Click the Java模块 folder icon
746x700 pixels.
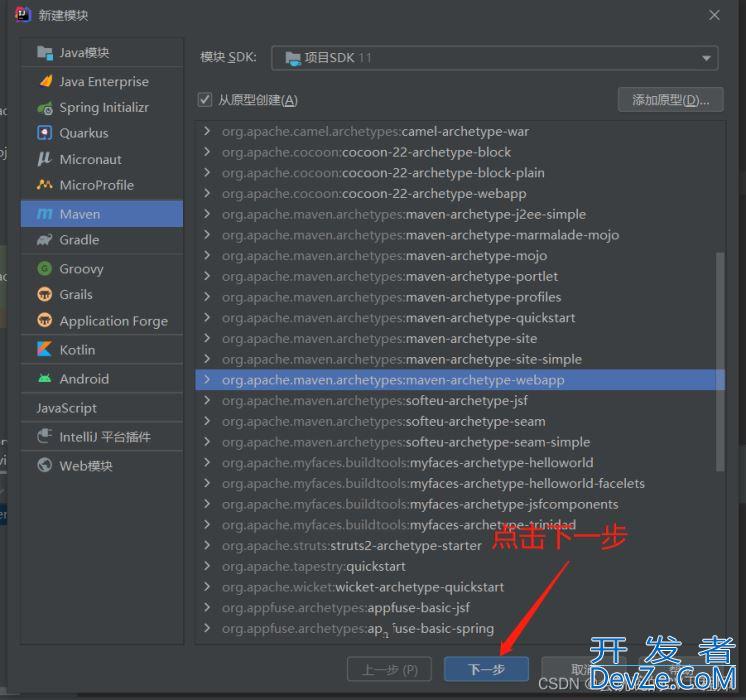(x=45, y=52)
